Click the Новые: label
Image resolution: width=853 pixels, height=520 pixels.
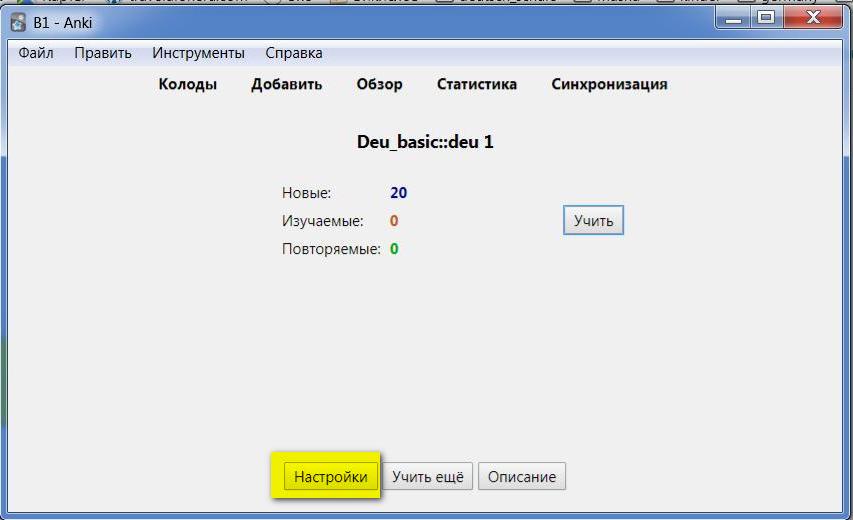[306, 193]
